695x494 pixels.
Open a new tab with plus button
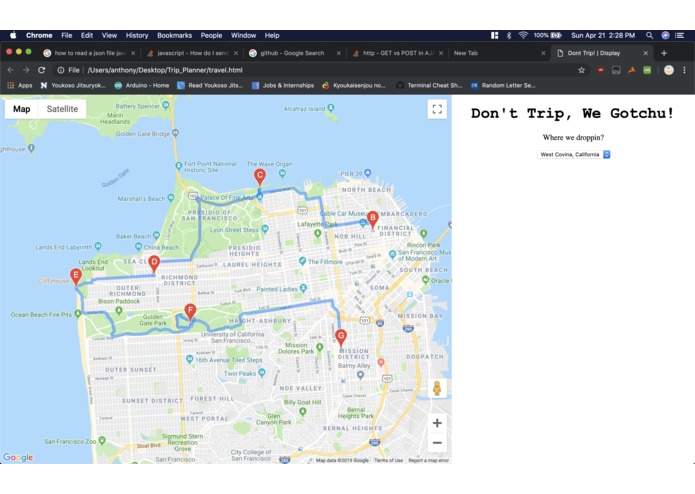[x=664, y=53]
